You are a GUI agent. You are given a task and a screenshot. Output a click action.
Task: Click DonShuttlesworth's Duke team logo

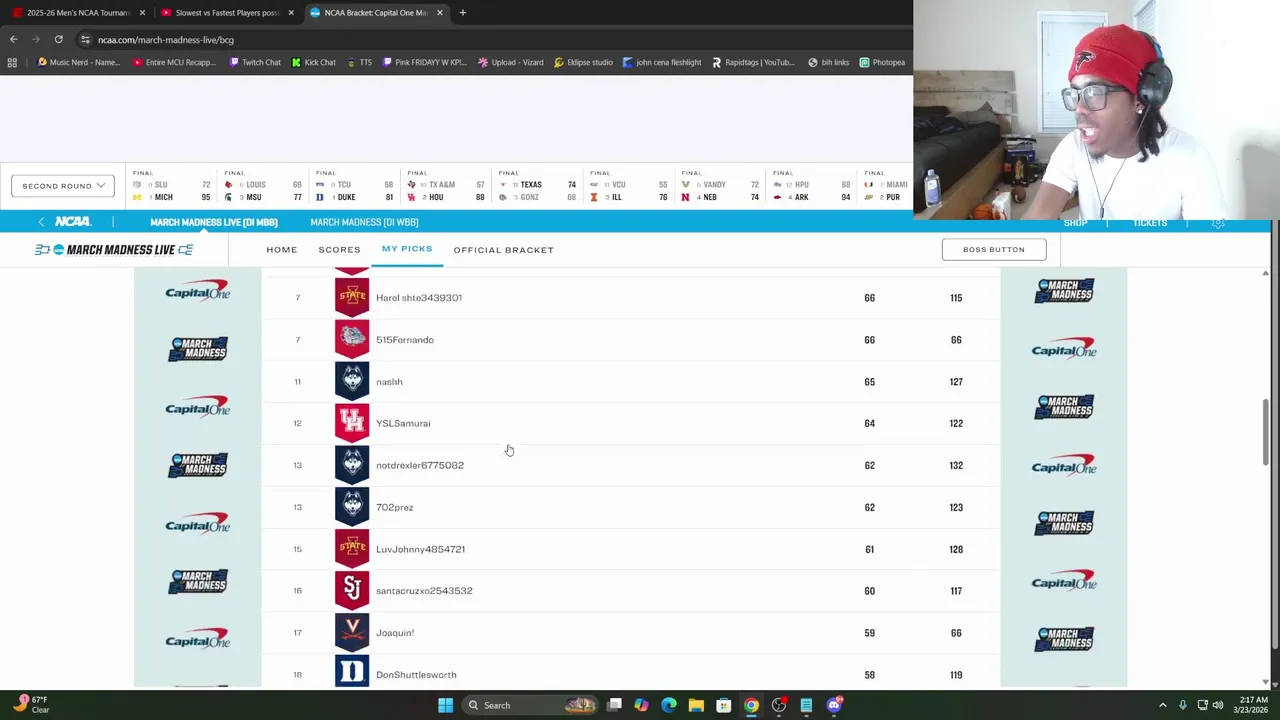pyautogui.click(x=352, y=672)
